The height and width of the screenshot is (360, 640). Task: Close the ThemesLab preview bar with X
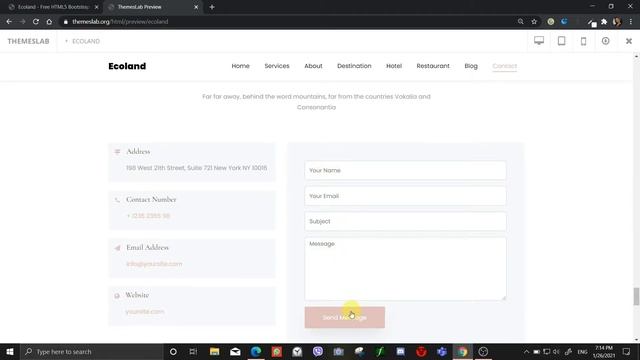(x=629, y=41)
